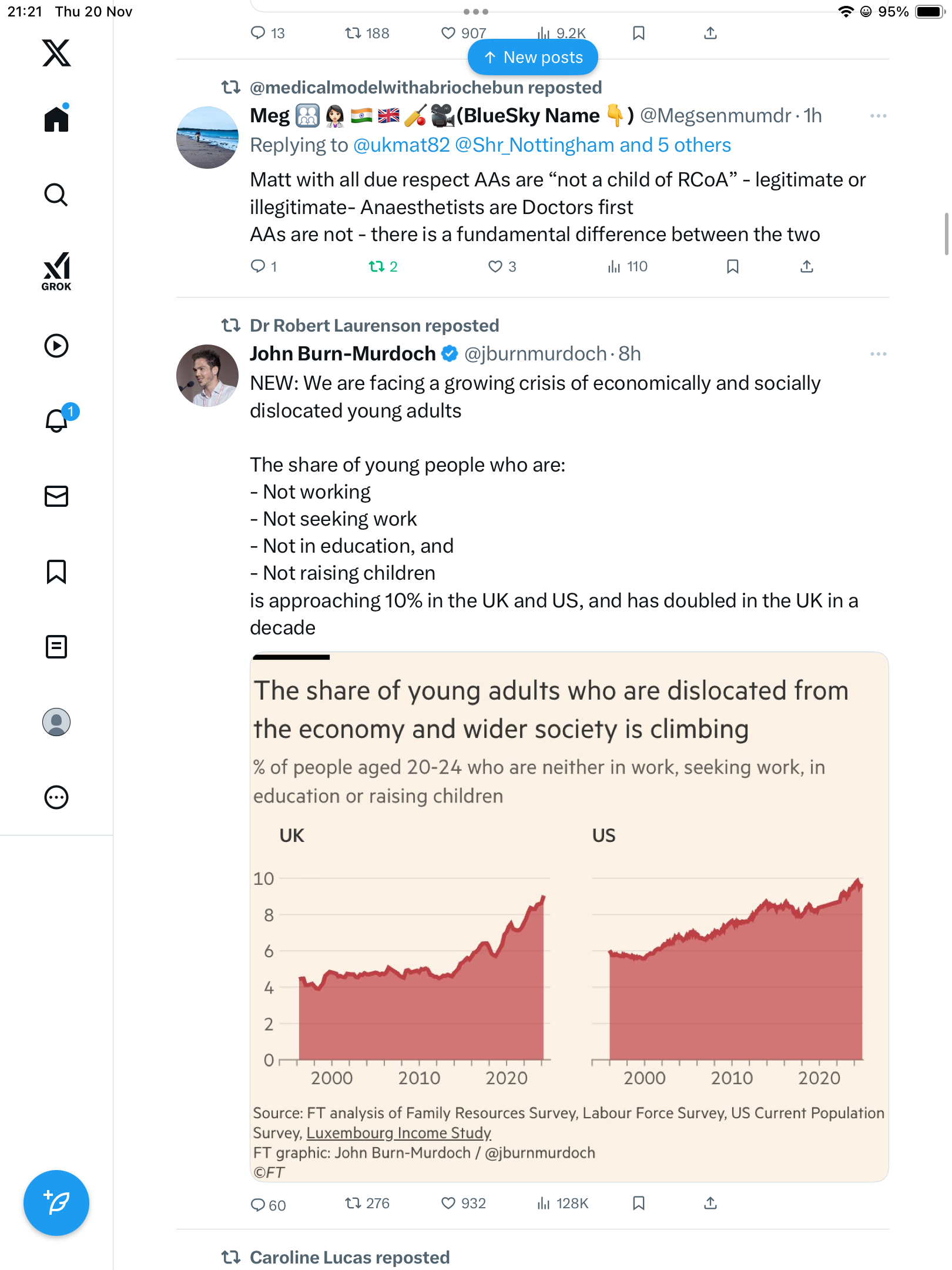Viewport: 952px width, 1270px height.
Task: Tap the New posts pill button
Action: pyautogui.click(x=533, y=58)
